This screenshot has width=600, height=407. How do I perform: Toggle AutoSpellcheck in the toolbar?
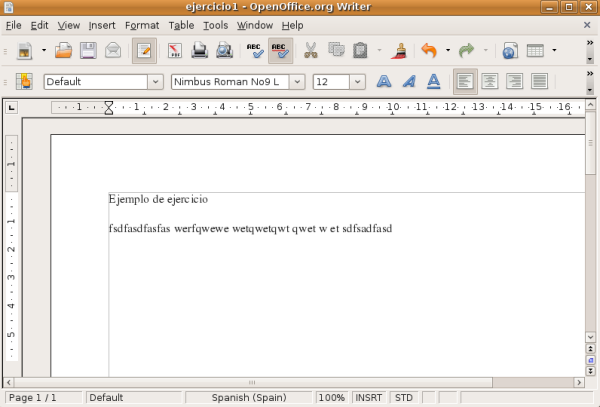tap(280, 50)
